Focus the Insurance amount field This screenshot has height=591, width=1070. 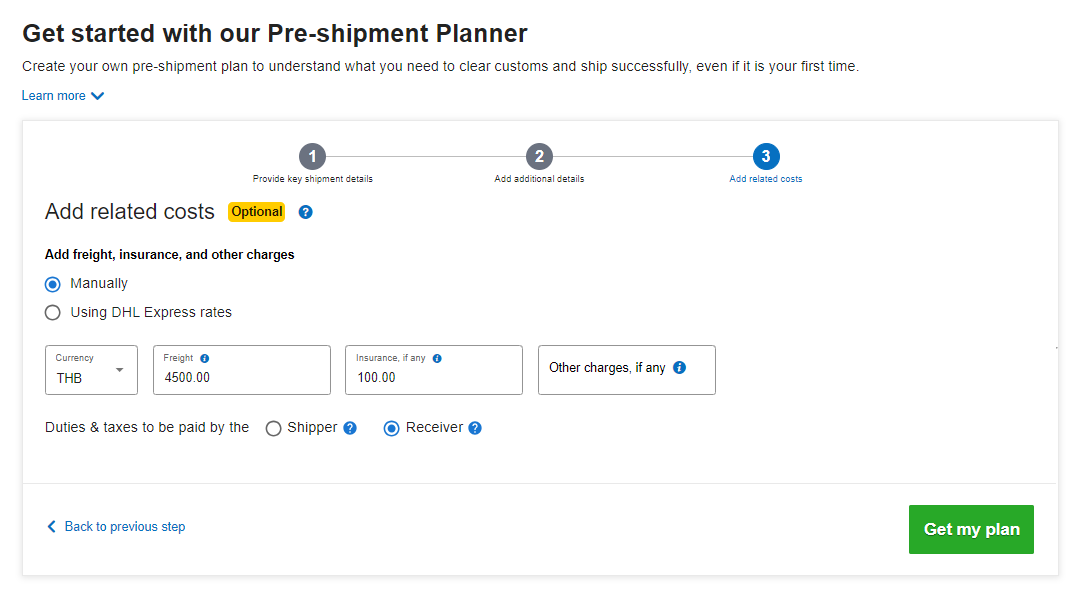click(434, 370)
